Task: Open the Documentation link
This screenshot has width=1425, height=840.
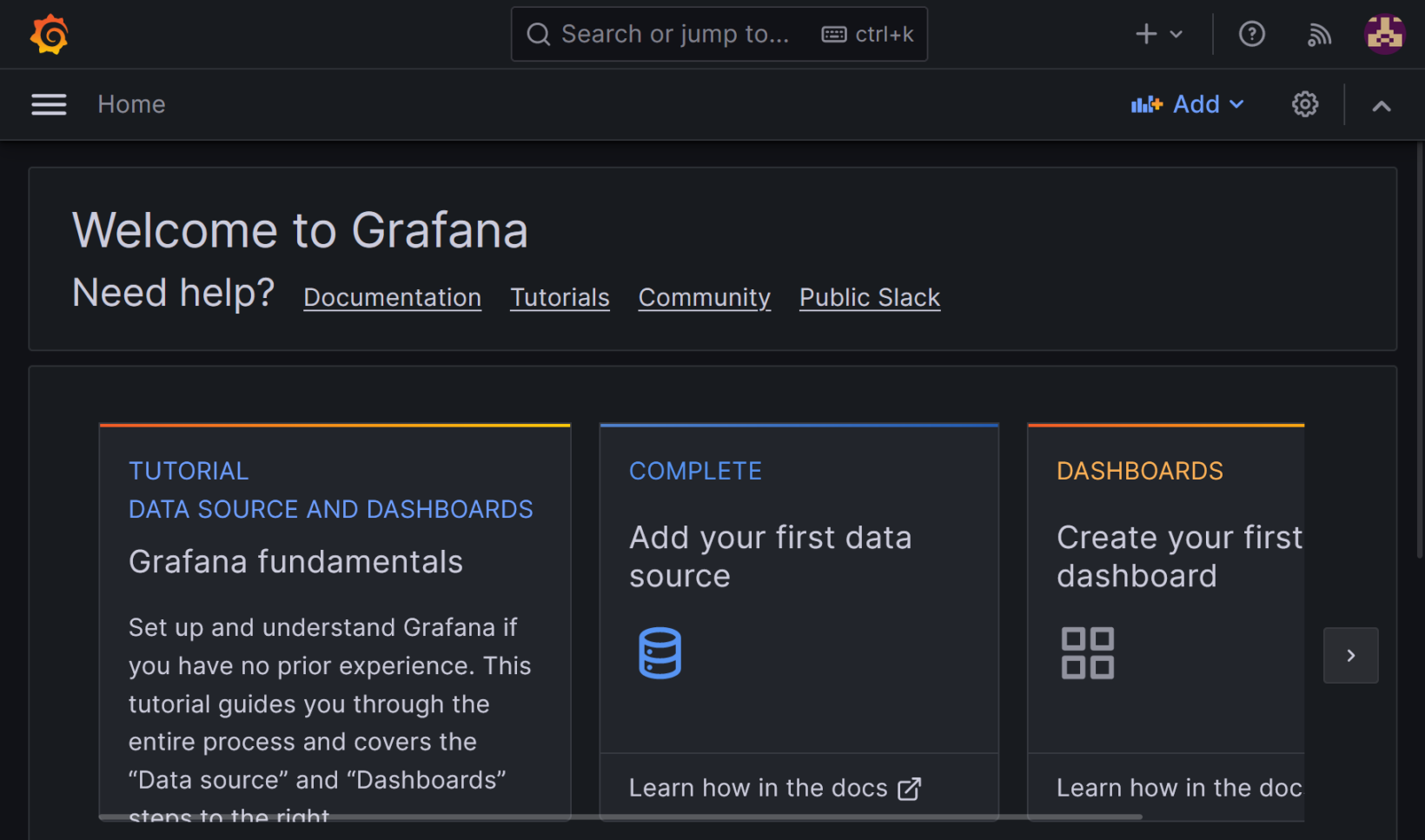Action: pos(392,297)
